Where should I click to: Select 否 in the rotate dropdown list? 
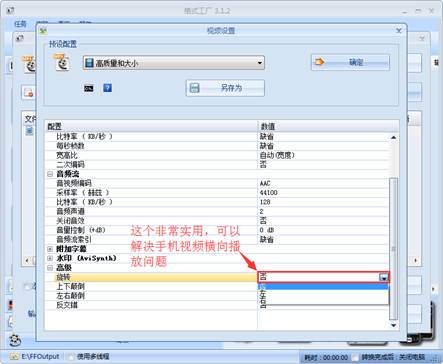[x=323, y=287]
